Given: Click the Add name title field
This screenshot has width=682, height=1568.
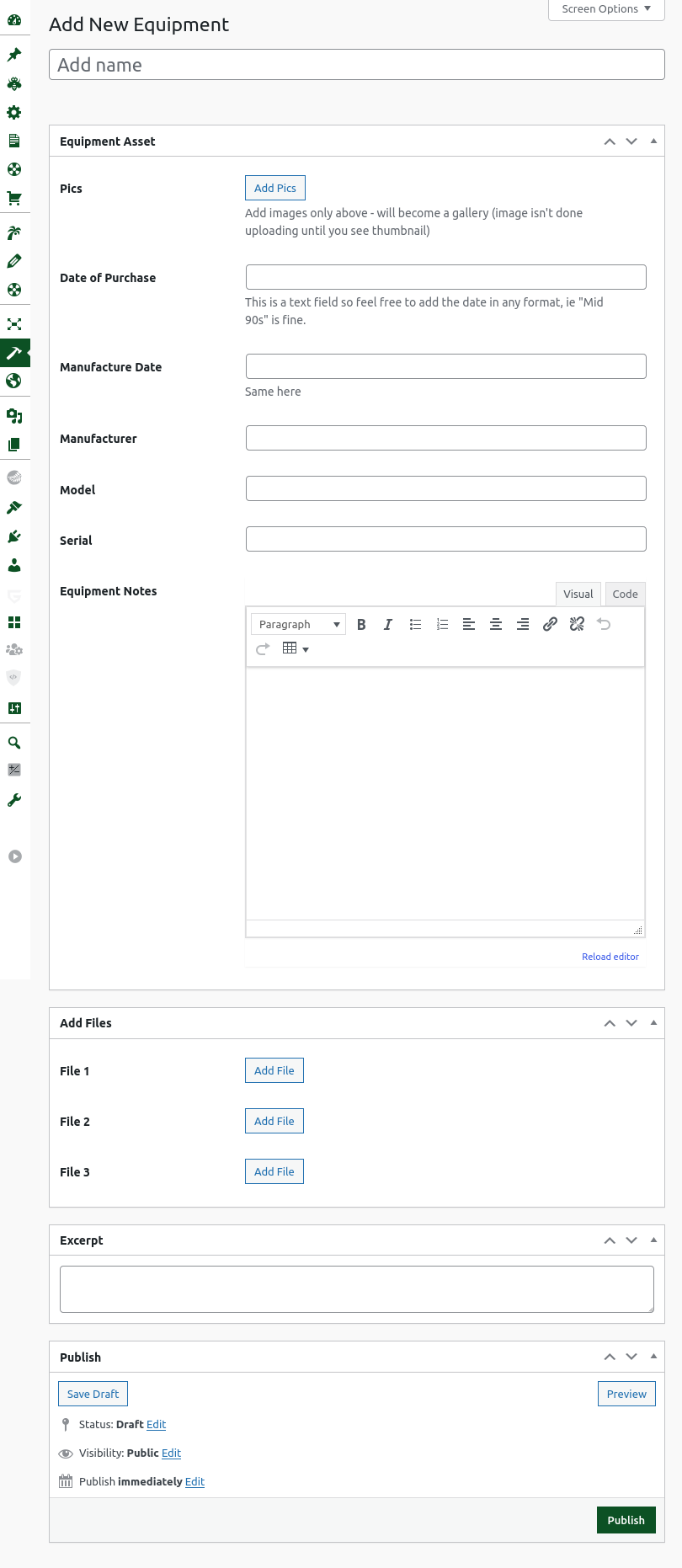Looking at the screenshot, I should [x=357, y=65].
